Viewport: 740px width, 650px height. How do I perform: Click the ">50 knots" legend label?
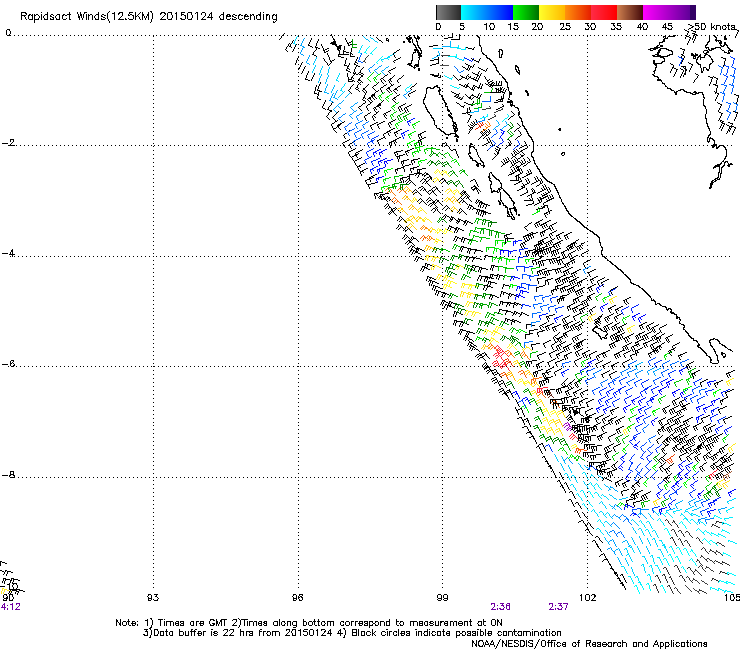tap(711, 27)
